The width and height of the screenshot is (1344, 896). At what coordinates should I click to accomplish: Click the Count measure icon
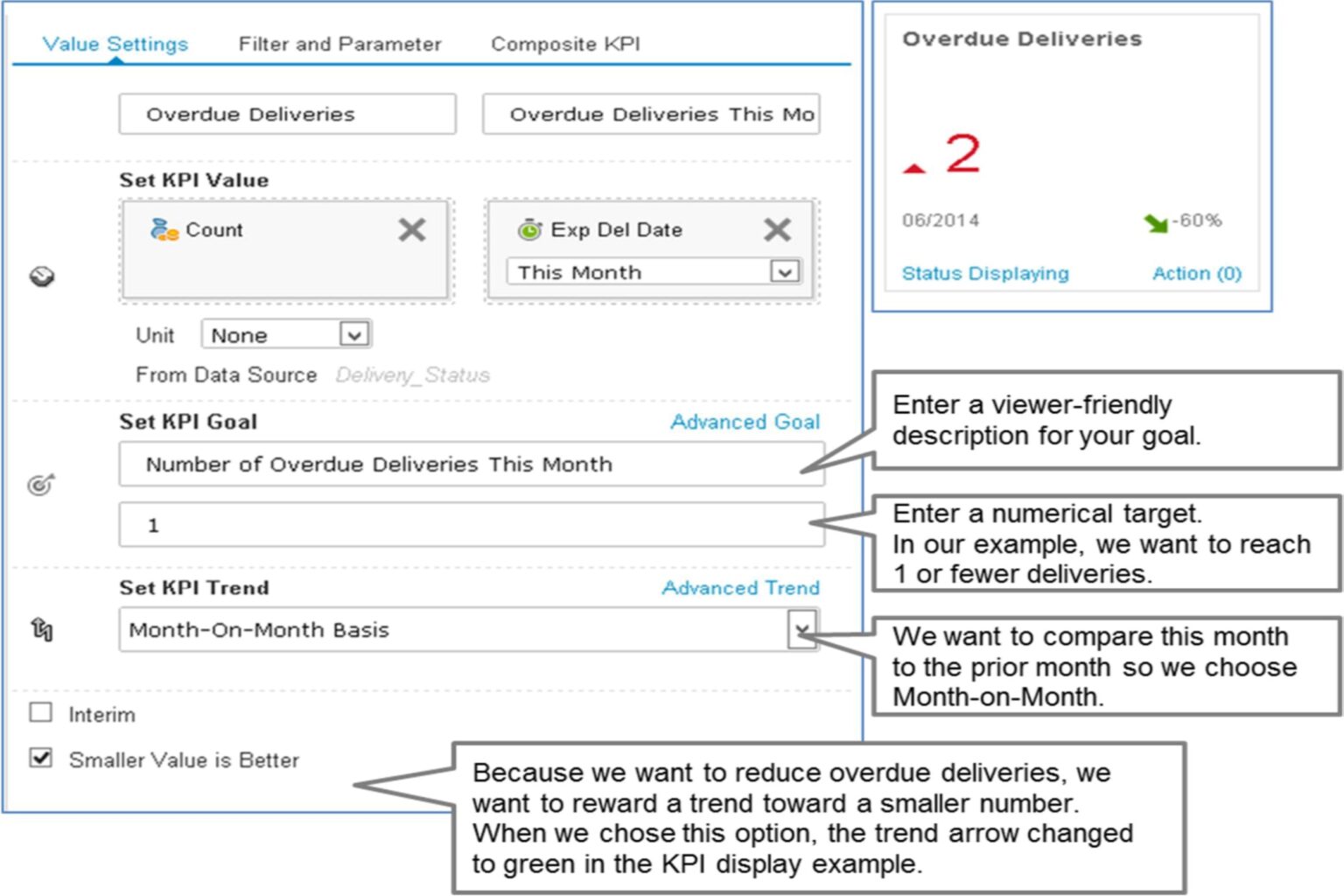(x=164, y=229)
